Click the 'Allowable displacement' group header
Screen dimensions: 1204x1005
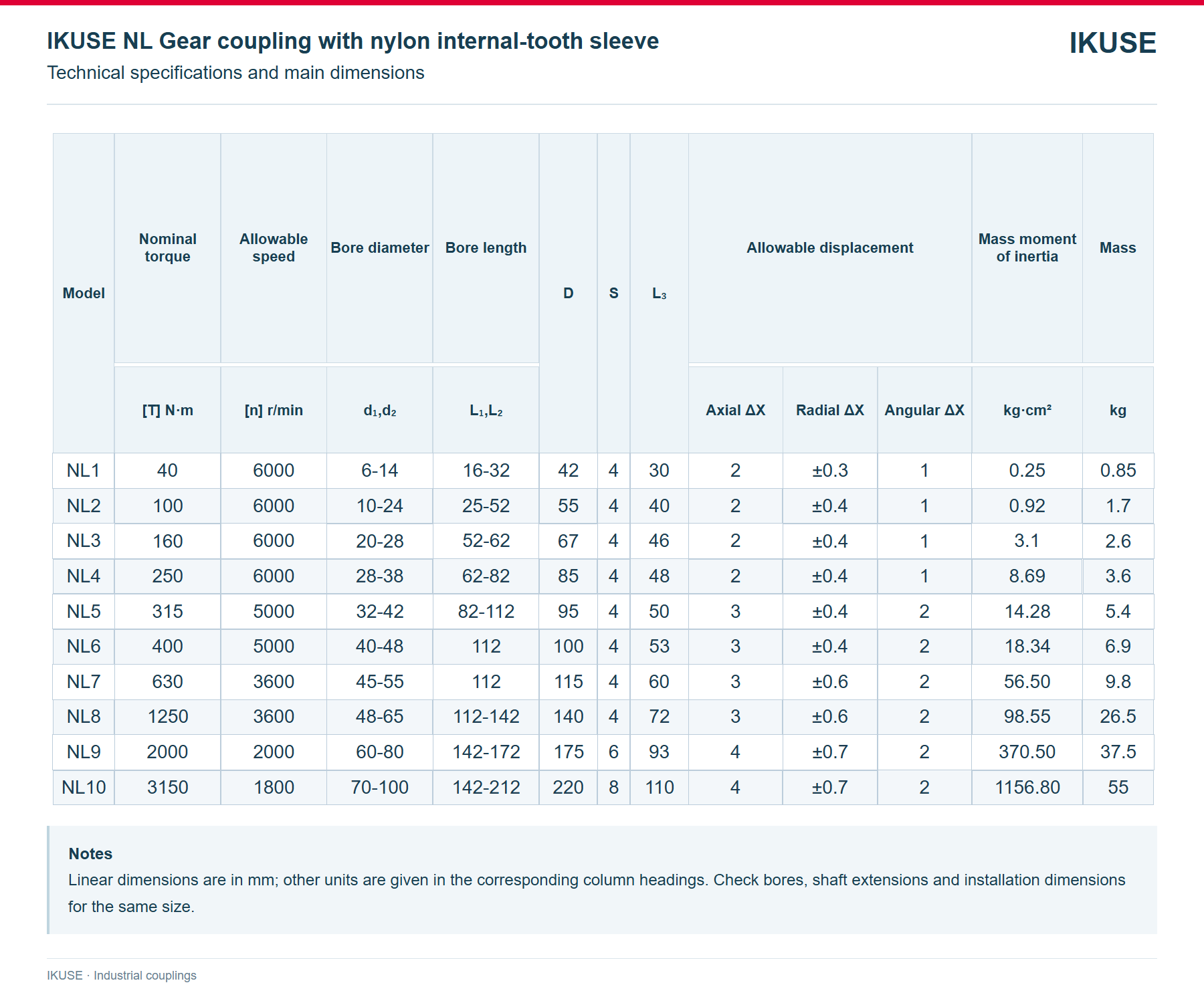point(829,247)
